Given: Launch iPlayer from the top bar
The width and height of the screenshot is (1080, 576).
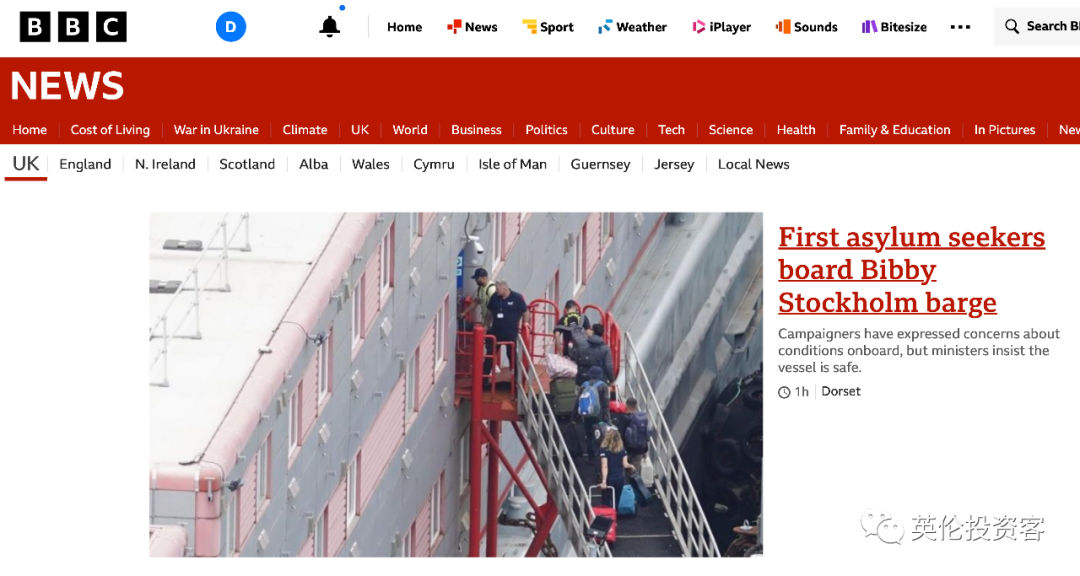Looking at the screenshot, I should pos(721,27).
